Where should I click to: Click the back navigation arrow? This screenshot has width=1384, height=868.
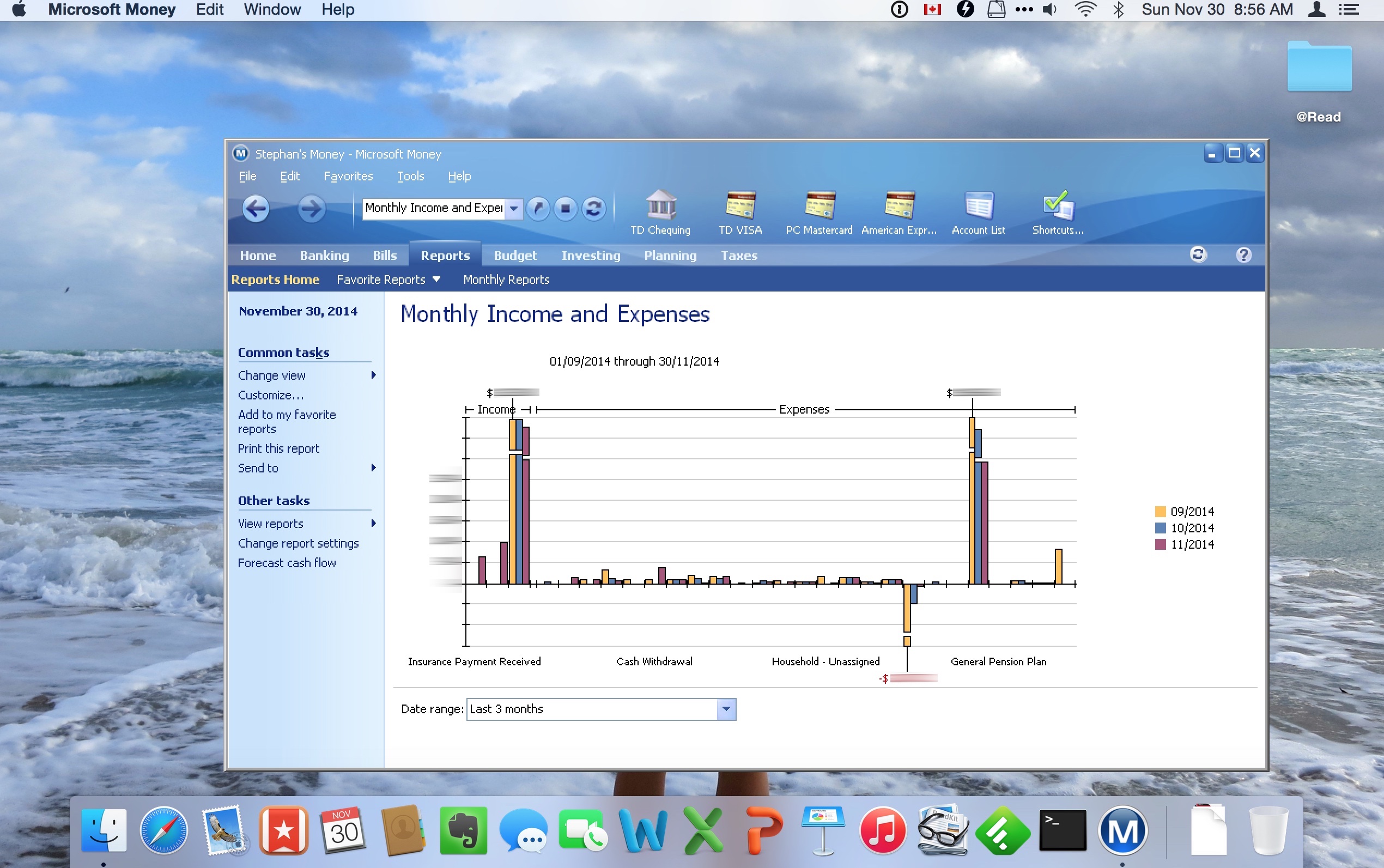(x=256, y=208)
